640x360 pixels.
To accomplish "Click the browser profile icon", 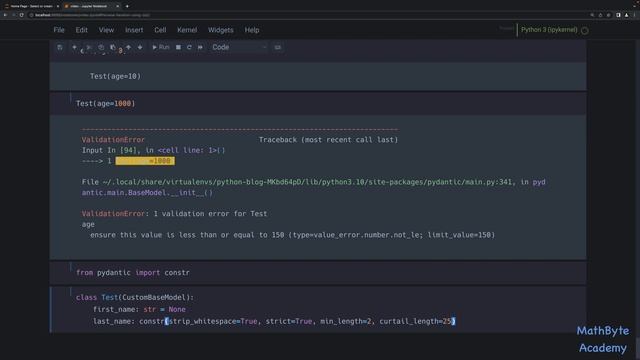I will point(627,15).
